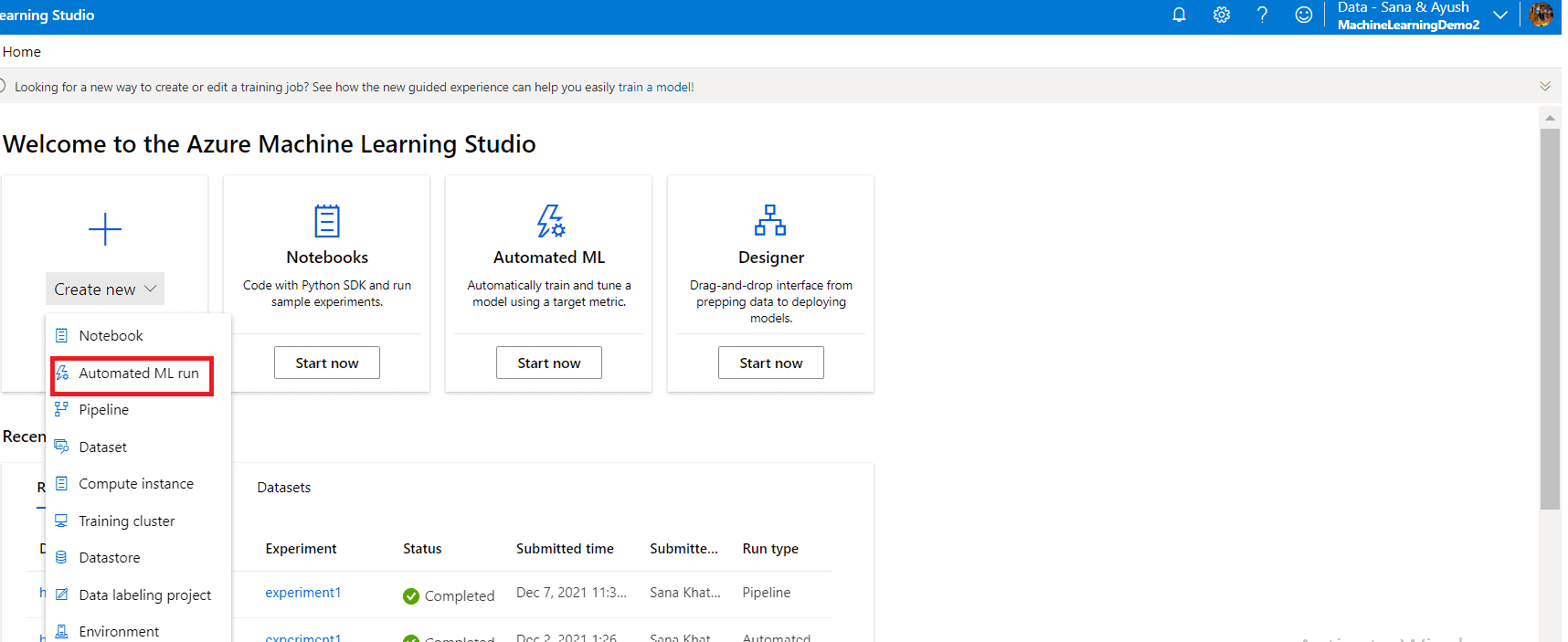Choose Pipeline from the menu
The image size is (1568, 642).
point(138,409)
